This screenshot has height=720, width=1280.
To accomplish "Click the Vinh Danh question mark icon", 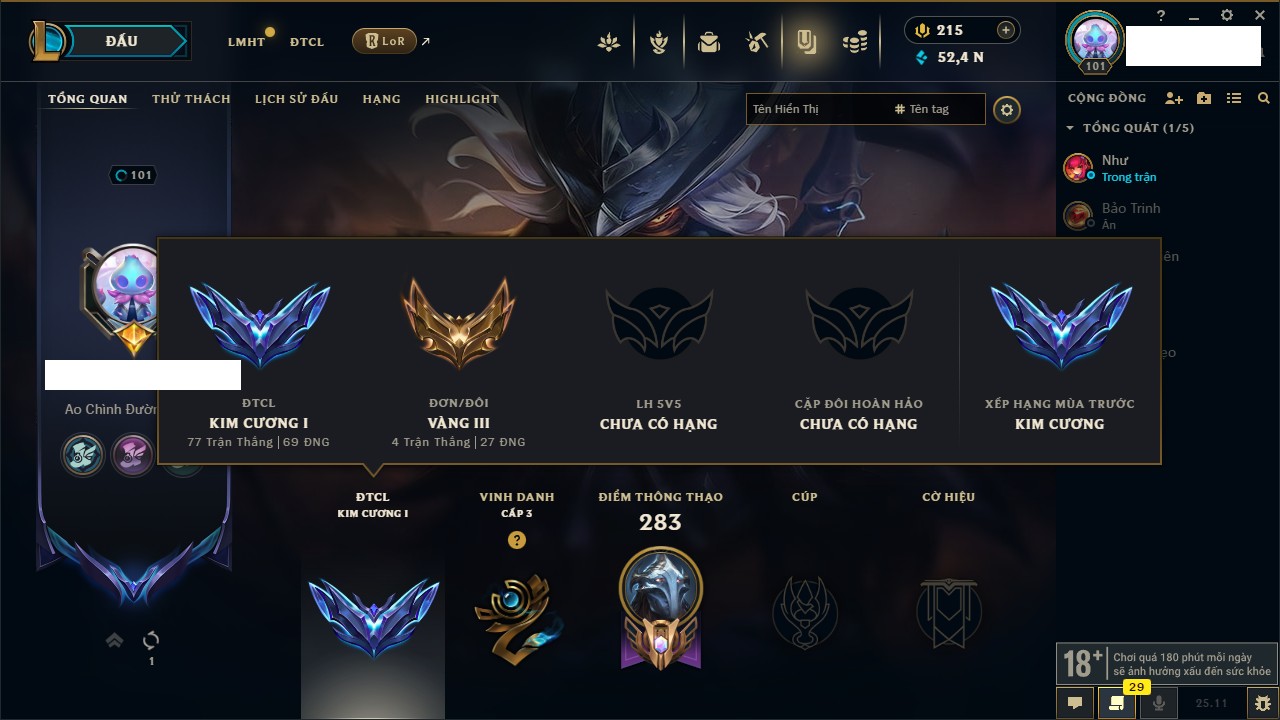I will pyautogui.click(x=516, y=540).
